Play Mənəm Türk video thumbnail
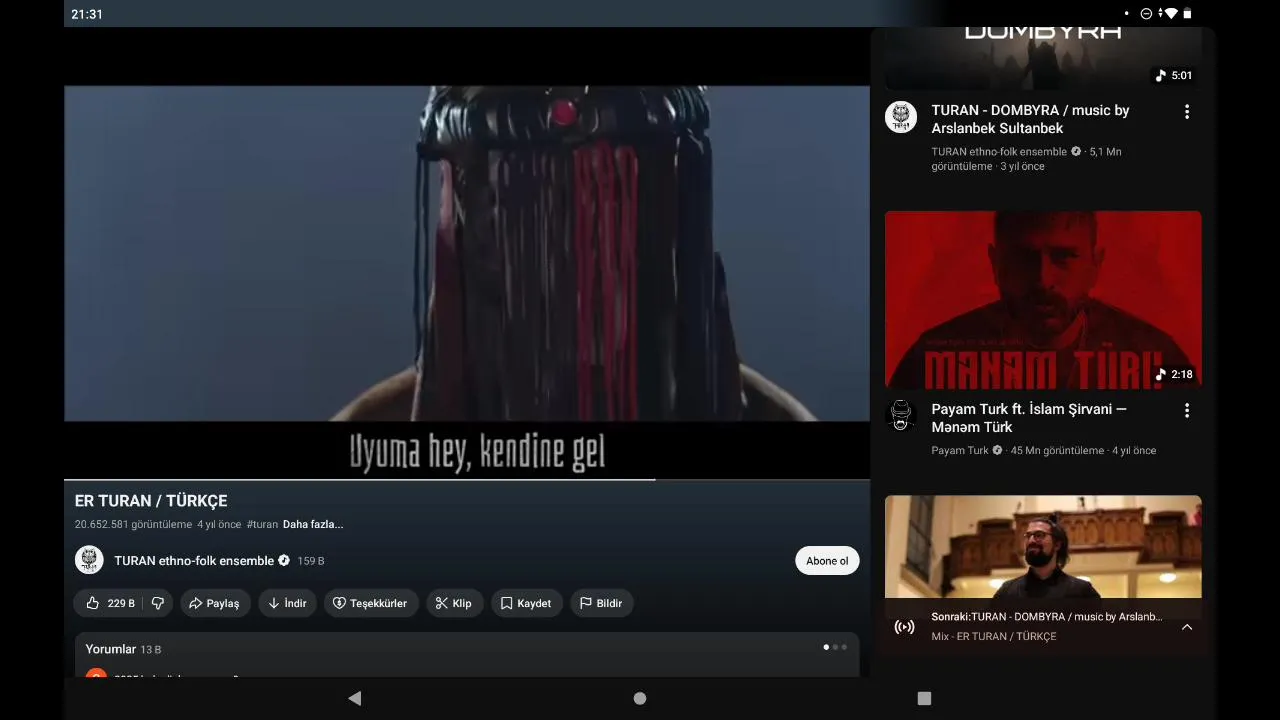The image size is (1280, 720). pos(1043,299)
